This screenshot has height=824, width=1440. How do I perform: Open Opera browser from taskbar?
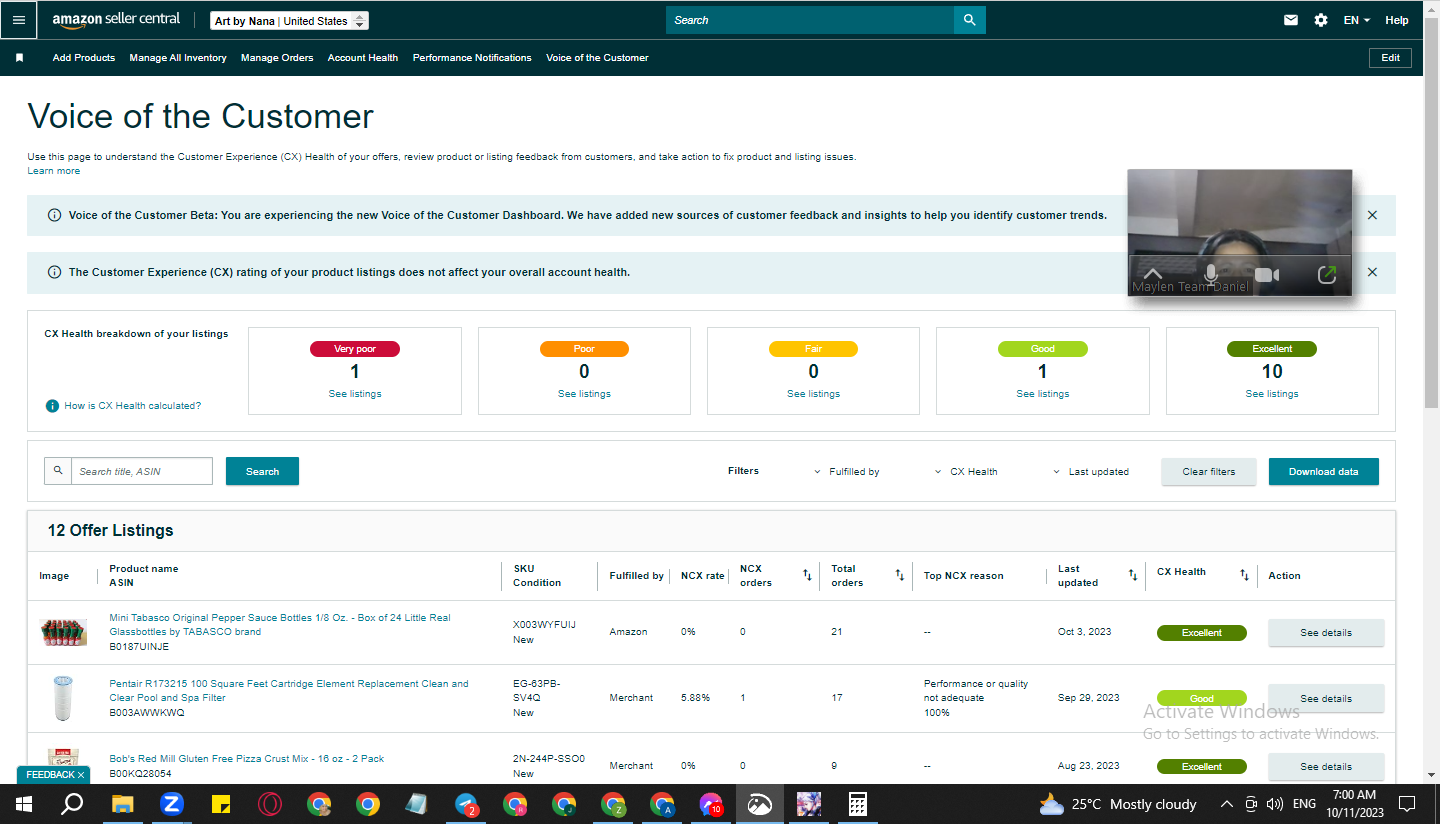[x=270, y=804]
